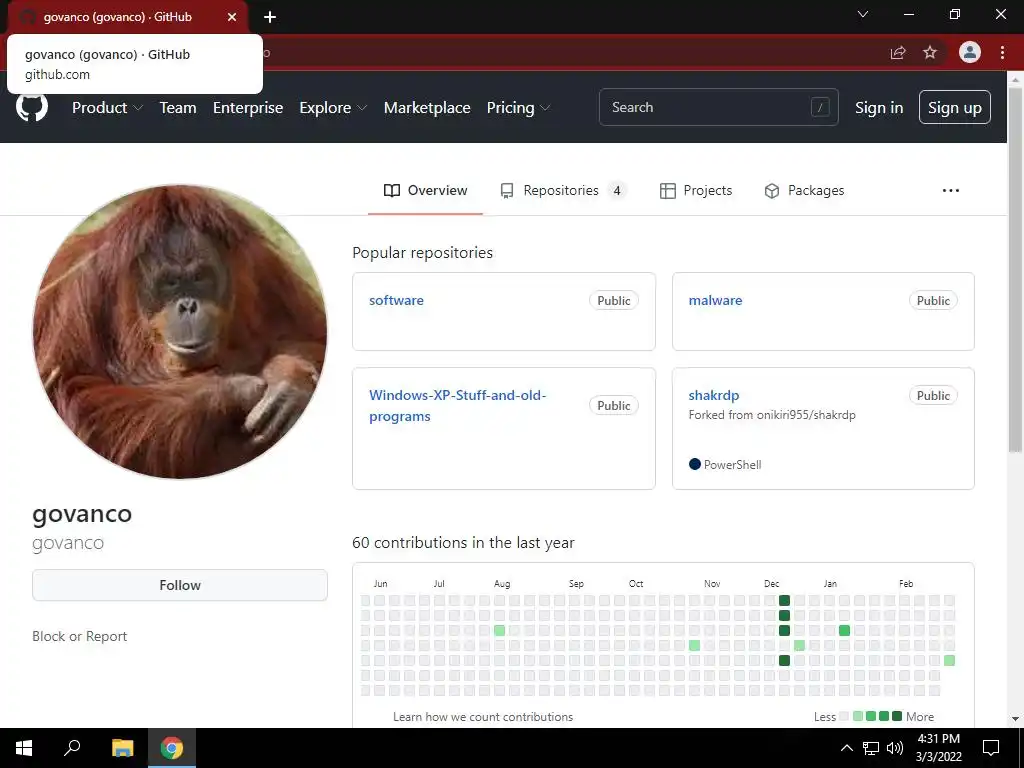
Task: Open Windows taskbar search
Action: [x=72, y=748]
